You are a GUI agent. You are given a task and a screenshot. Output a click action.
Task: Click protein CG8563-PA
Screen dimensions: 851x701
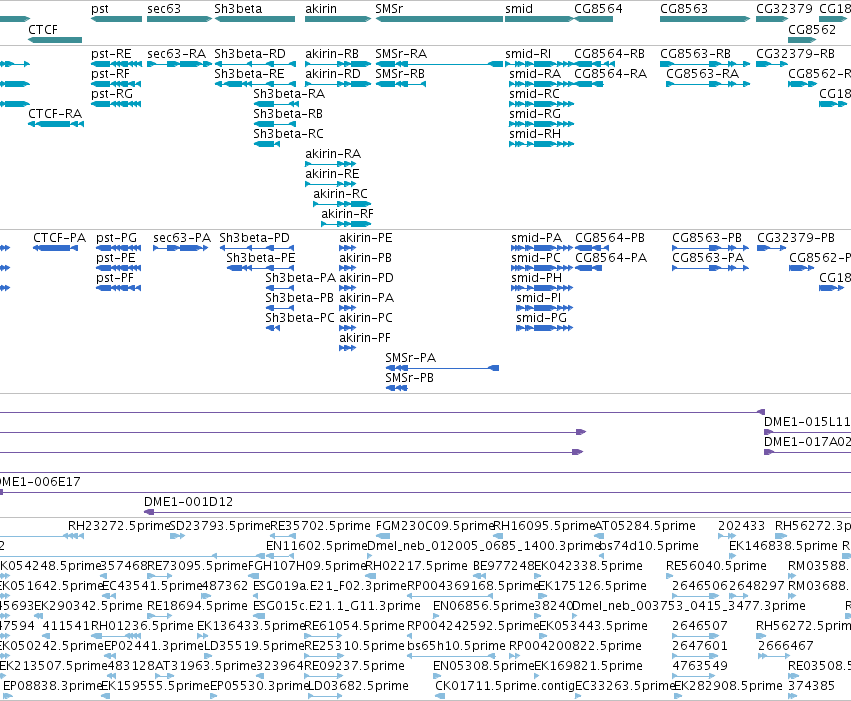pos(708,258)
